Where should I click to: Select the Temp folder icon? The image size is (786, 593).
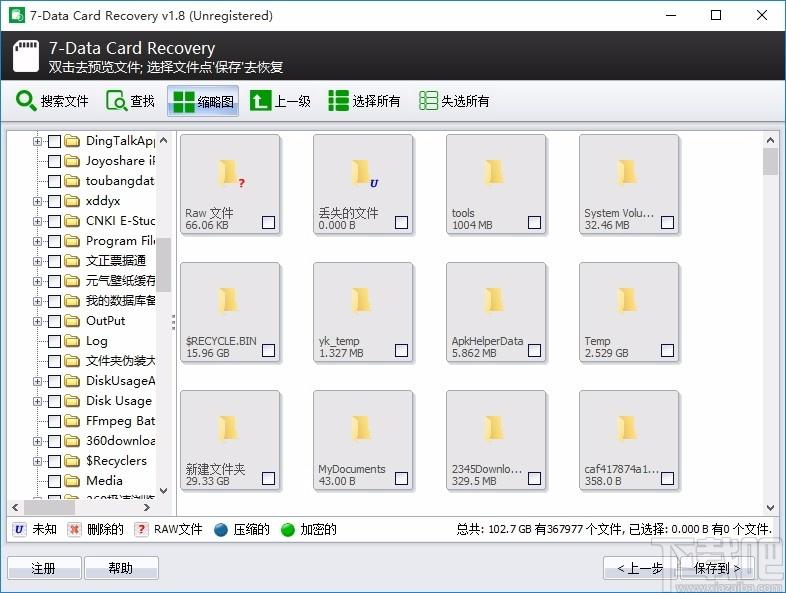point(628,300)
